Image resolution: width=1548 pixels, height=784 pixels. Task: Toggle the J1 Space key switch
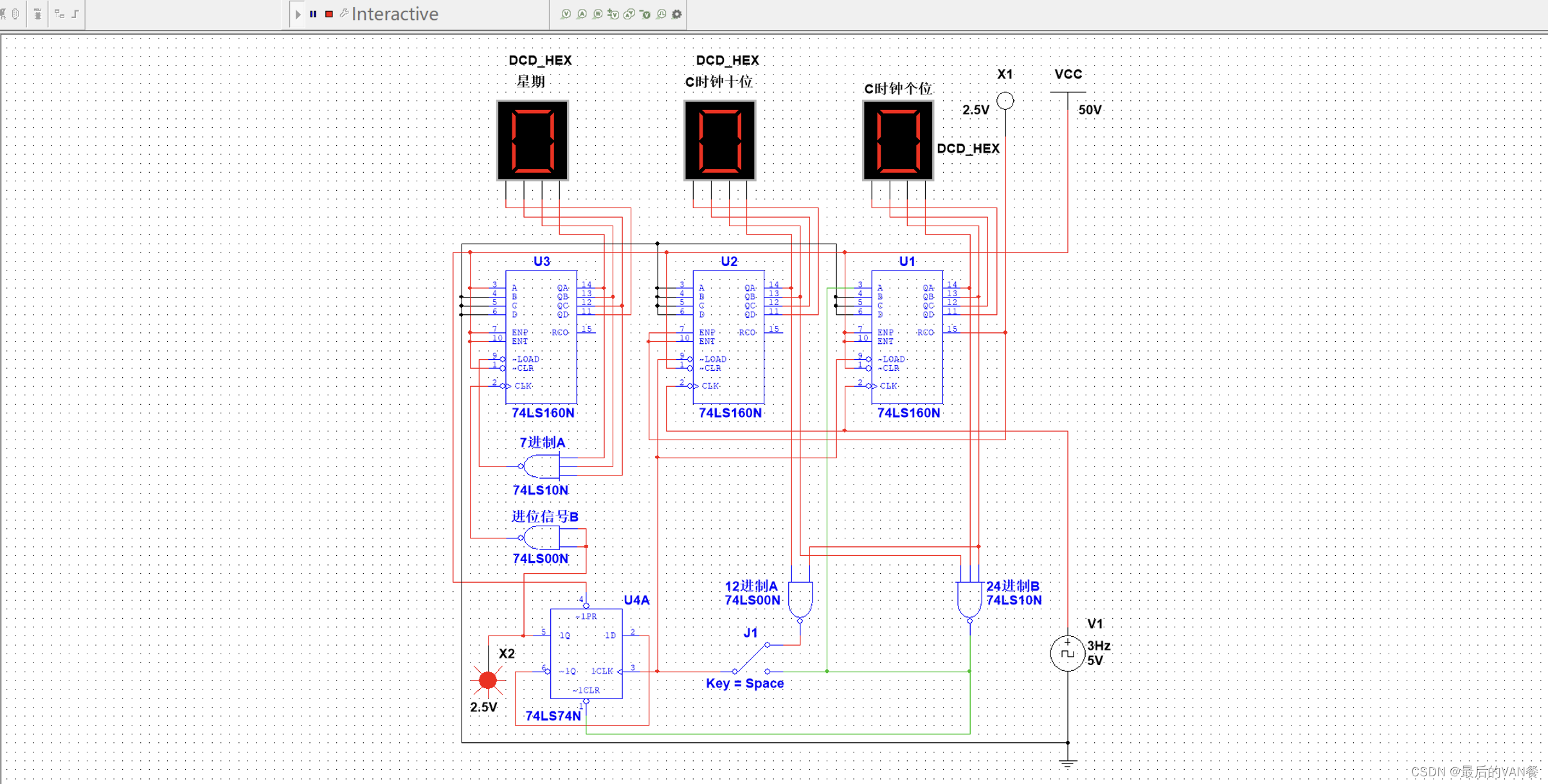point(750,658)
